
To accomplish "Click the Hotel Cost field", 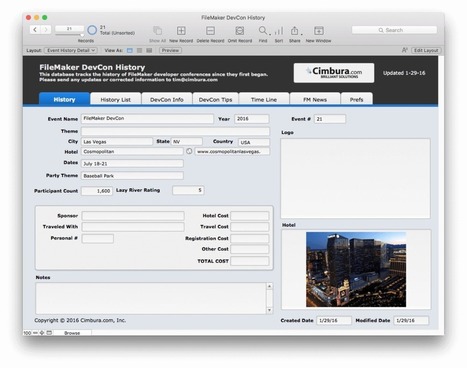I will coord(250,216).
